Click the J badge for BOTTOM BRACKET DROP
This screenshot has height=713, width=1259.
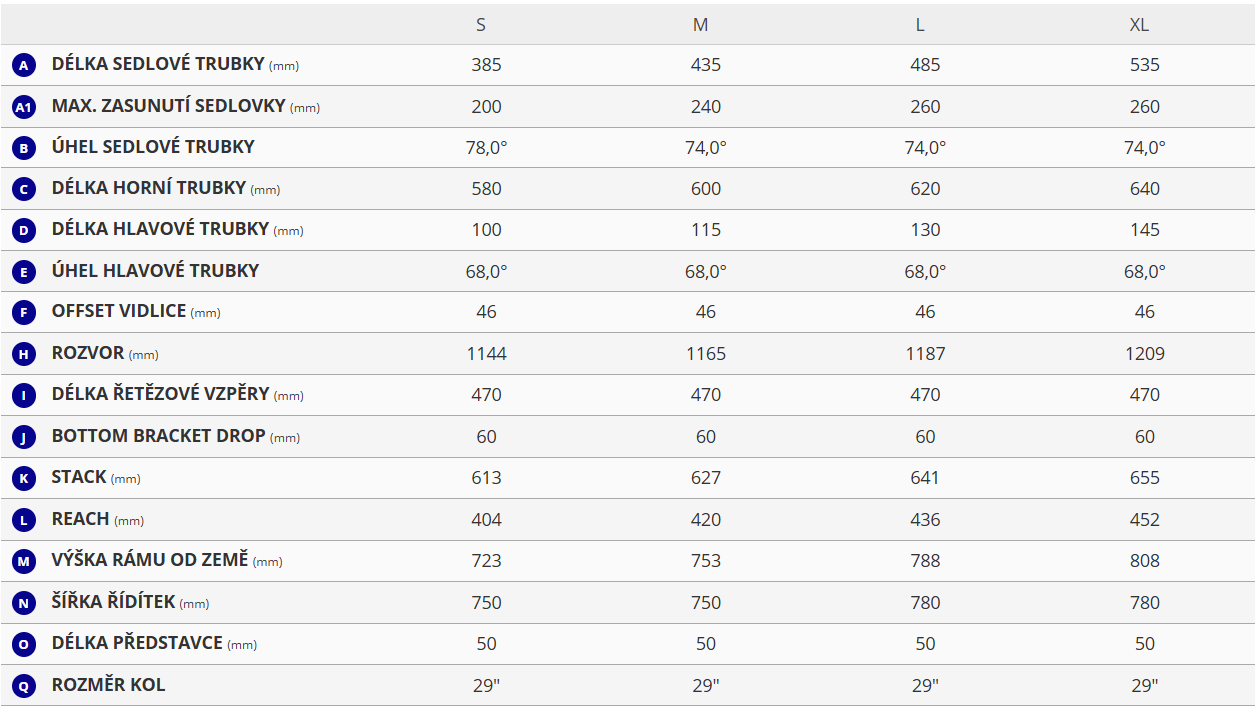point(24,437)
